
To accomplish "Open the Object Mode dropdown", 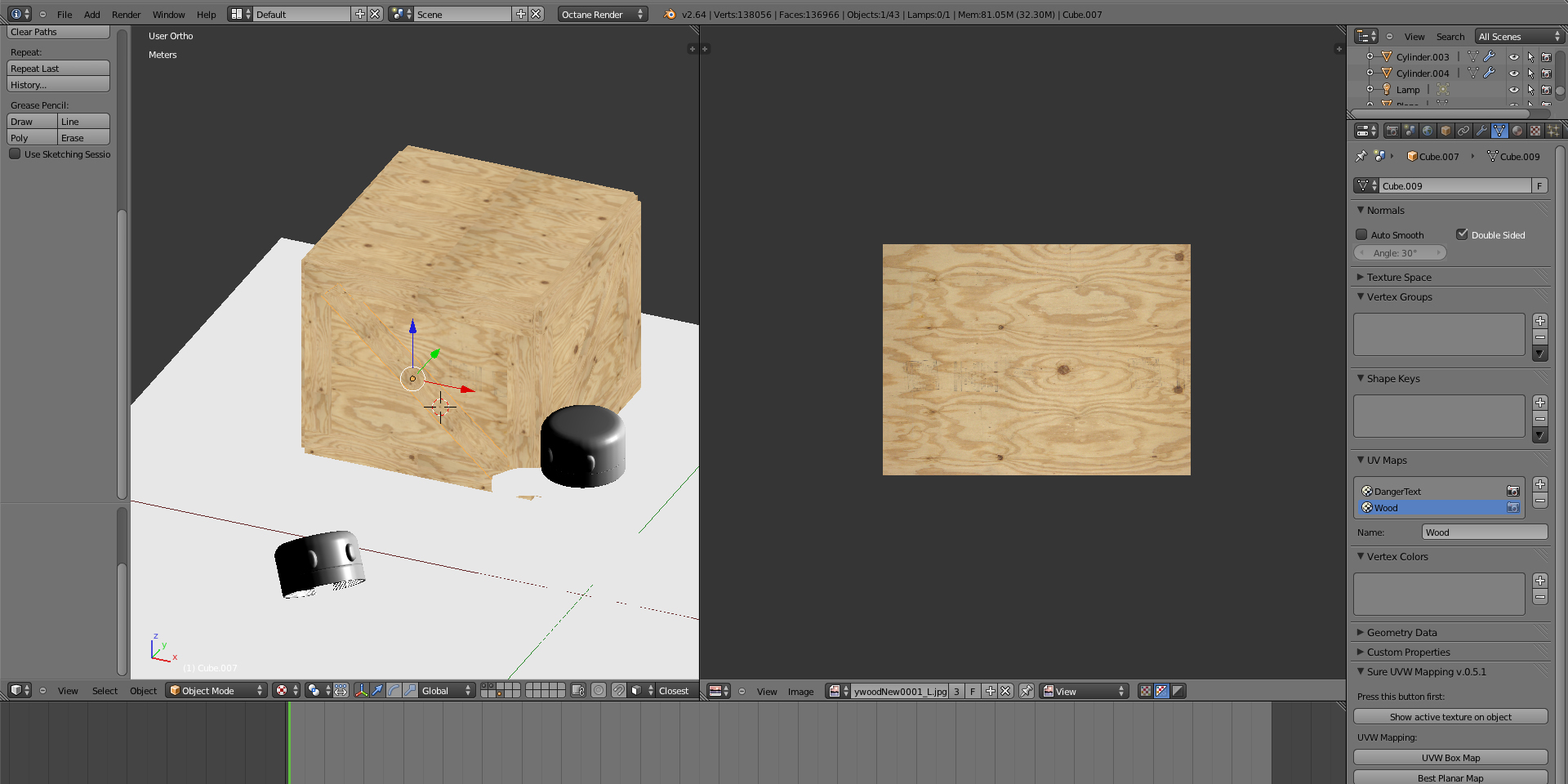I will click(216, 690).
